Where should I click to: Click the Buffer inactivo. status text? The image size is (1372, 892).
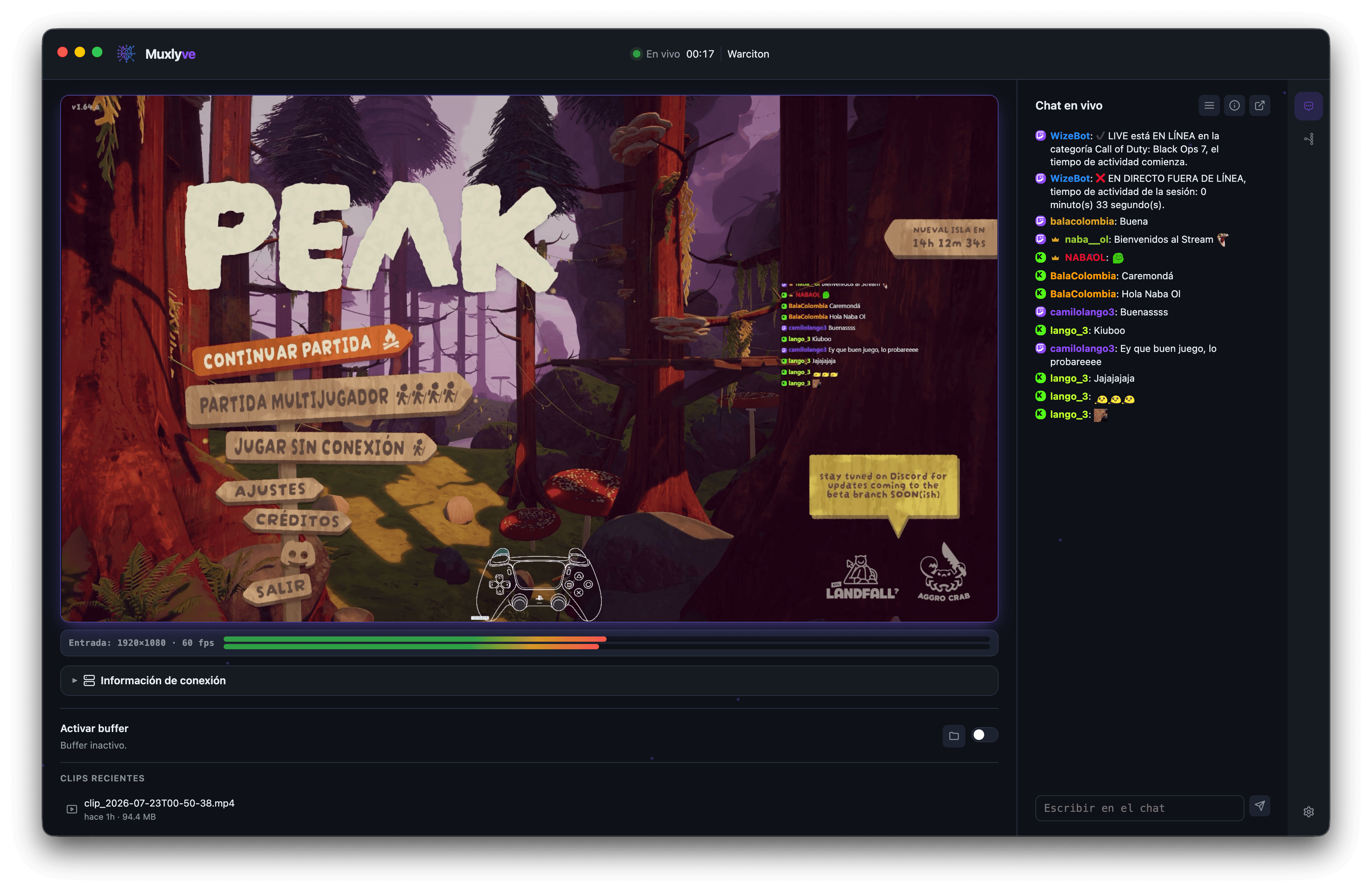[x=93, y=745]
